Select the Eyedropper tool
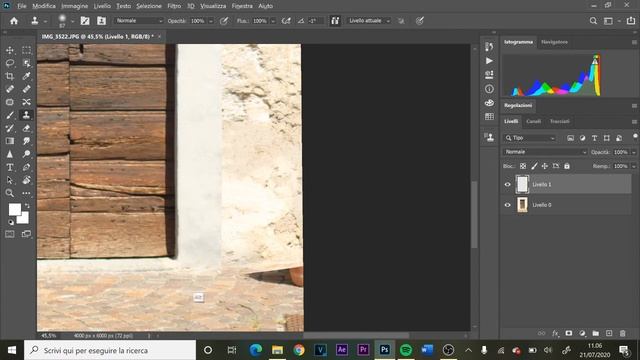Screen dimensions: 640x360 click(27, 76)
